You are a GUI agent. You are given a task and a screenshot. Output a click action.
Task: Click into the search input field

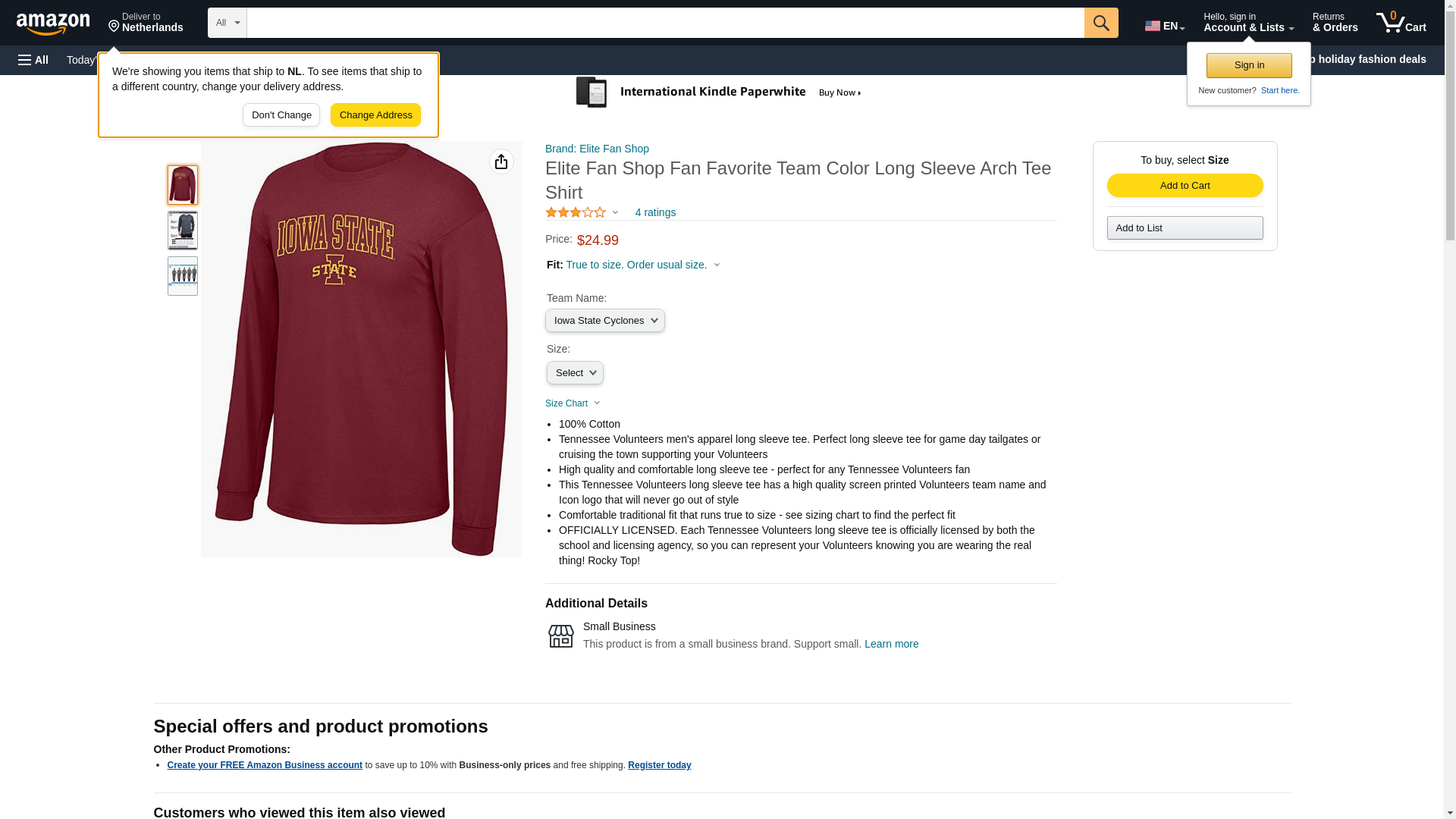tap(664, 23)
